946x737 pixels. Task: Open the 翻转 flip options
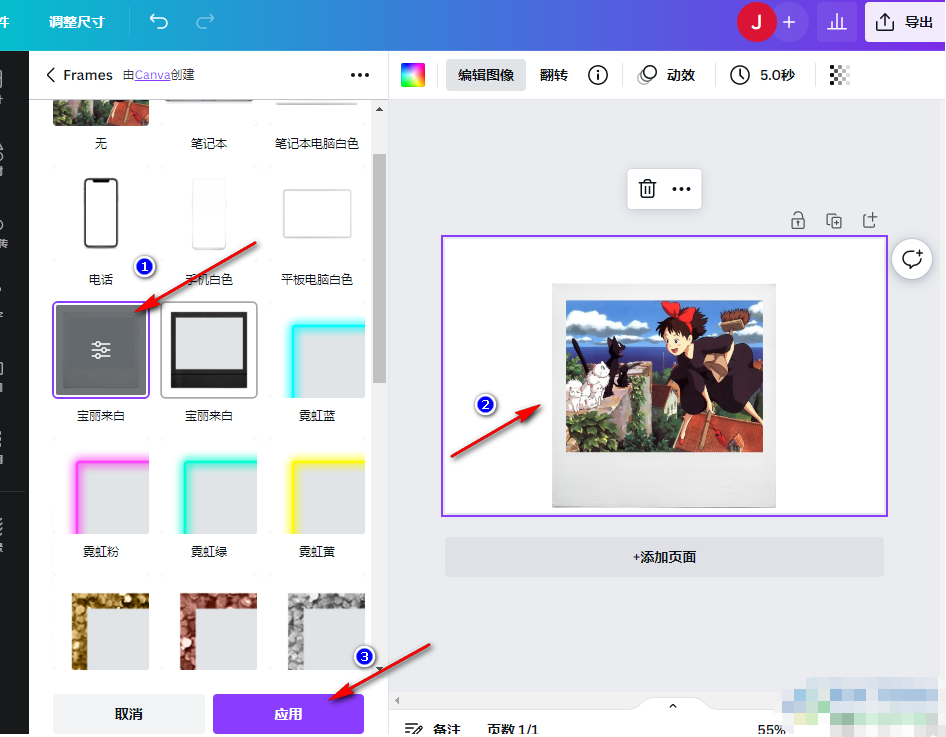click(x=554, y=74)
